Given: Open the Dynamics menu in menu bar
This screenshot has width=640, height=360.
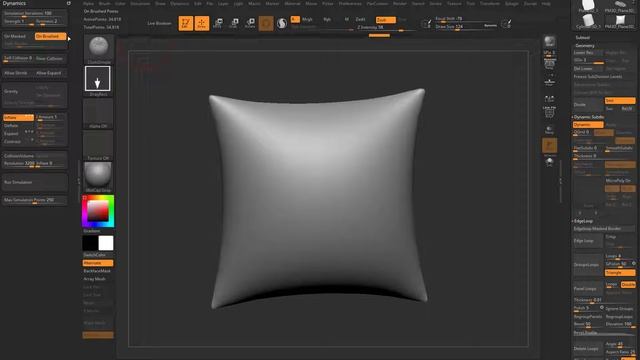Looking at the screenshot, I should [x=180, y=3].
